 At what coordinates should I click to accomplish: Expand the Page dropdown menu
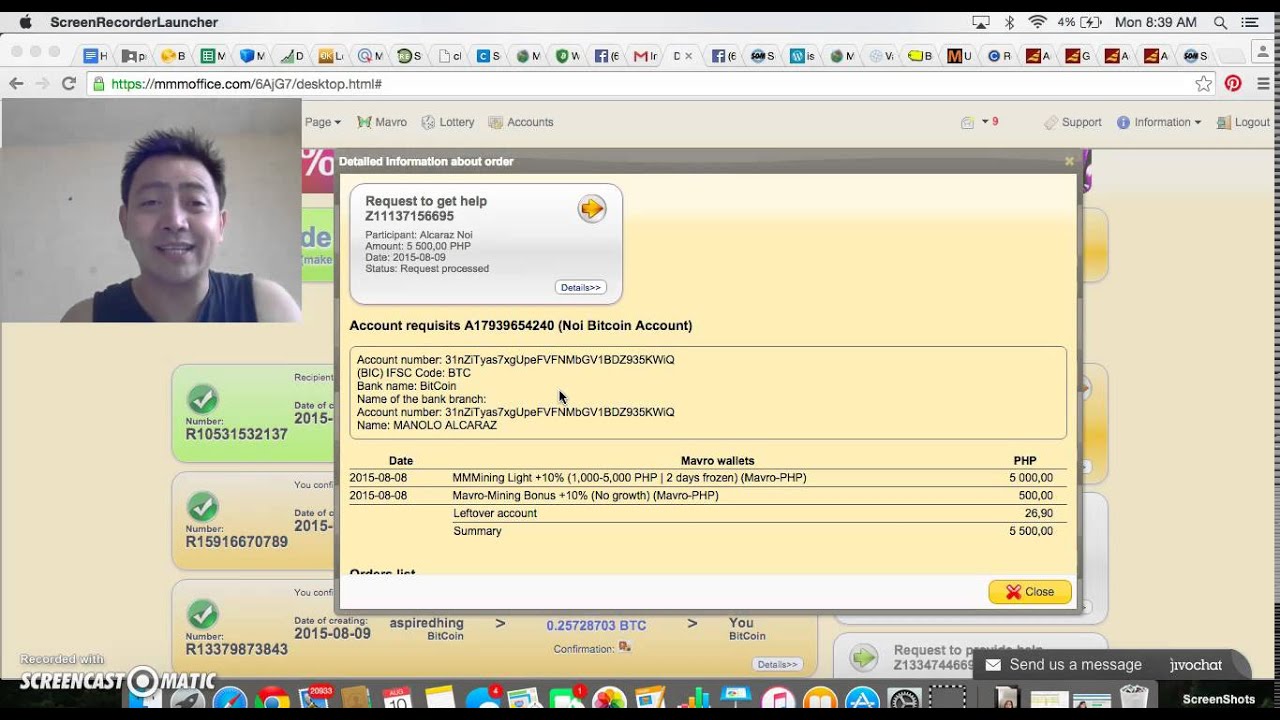tap(323, 122)
